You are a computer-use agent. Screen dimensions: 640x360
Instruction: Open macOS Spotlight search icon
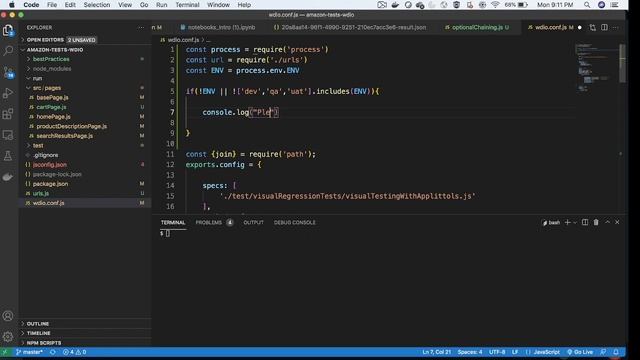pyautogui.click(x=587, y=5)
